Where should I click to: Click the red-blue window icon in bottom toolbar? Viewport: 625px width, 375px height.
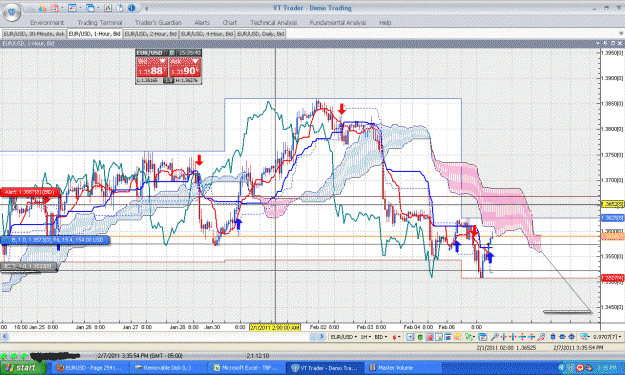pyautogui.click(x=448, y=337)
